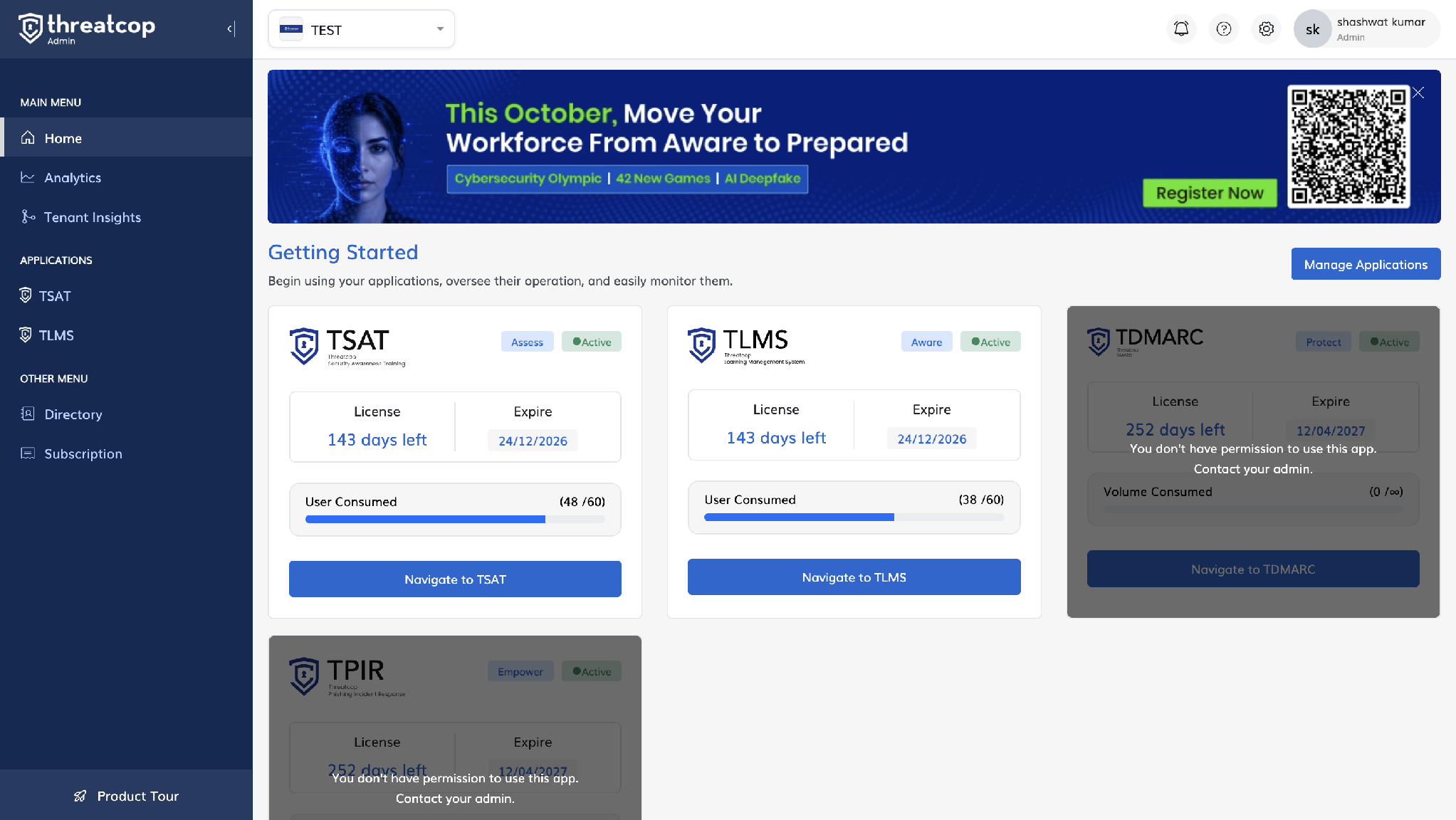Click the Active status on TDMARC card
The height and width of the screenshot is (820, 1456).
click(x=1389, y=342)
